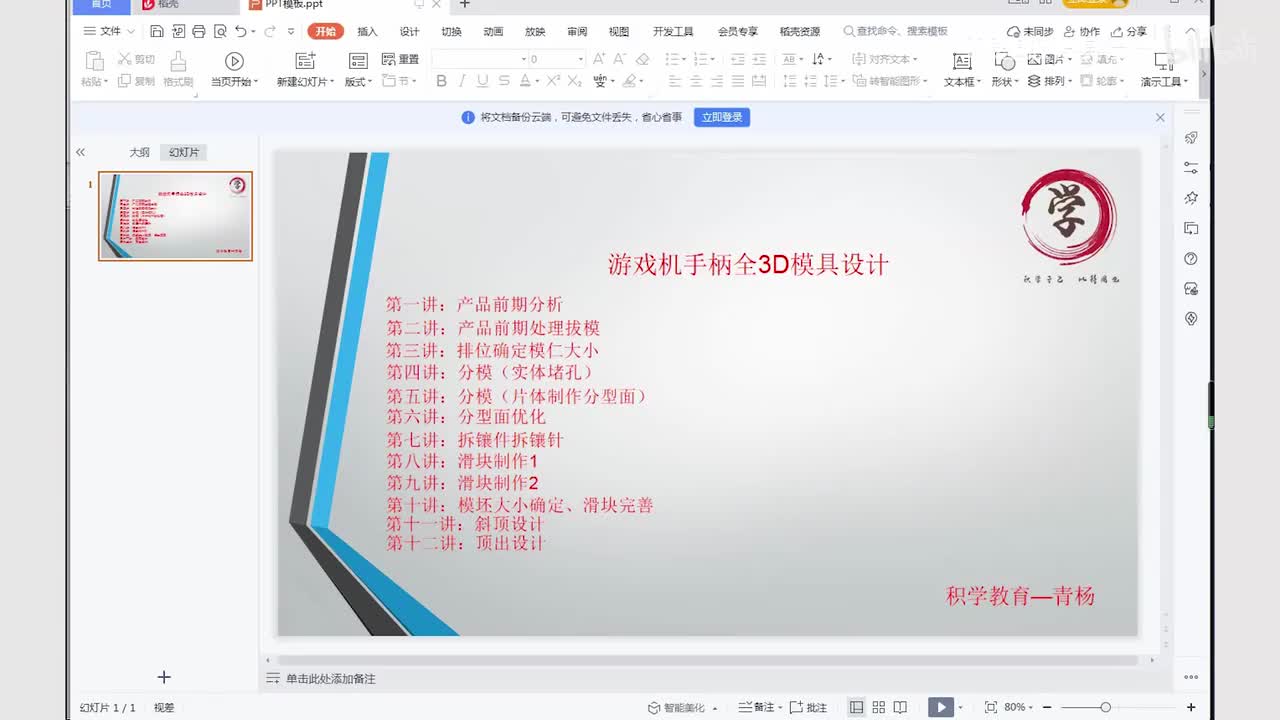This screenshot has width=1280, height=720.
Task: Click the Redo arrow icon
Action: click(x=270, y=32)
